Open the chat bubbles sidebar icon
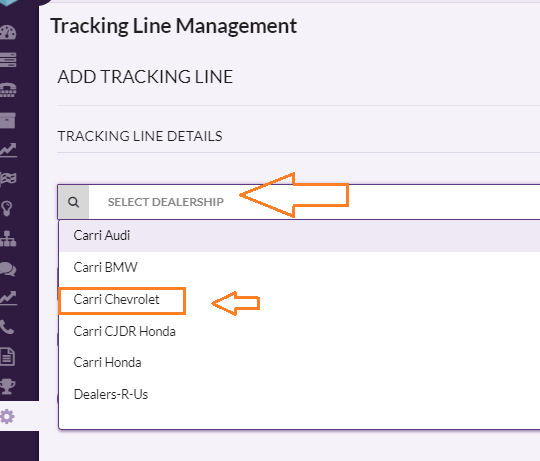The height and width of the screenshot is (461, 540). pyautogui.click(x=8, y=269)
